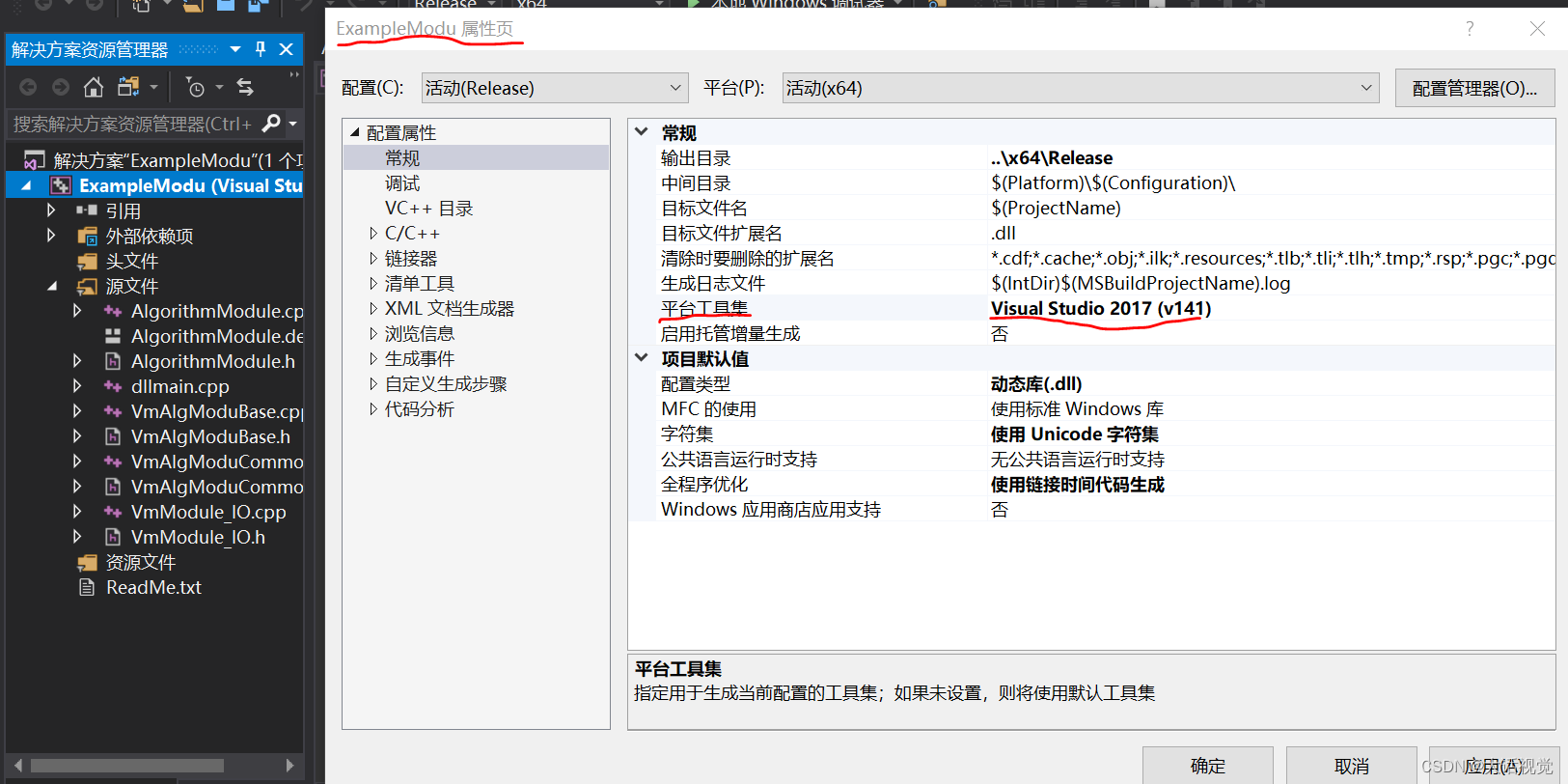Open the Solution Explorer window options arrow
Viewport: 1568px width, 784px height.
(x=235, y=49)
